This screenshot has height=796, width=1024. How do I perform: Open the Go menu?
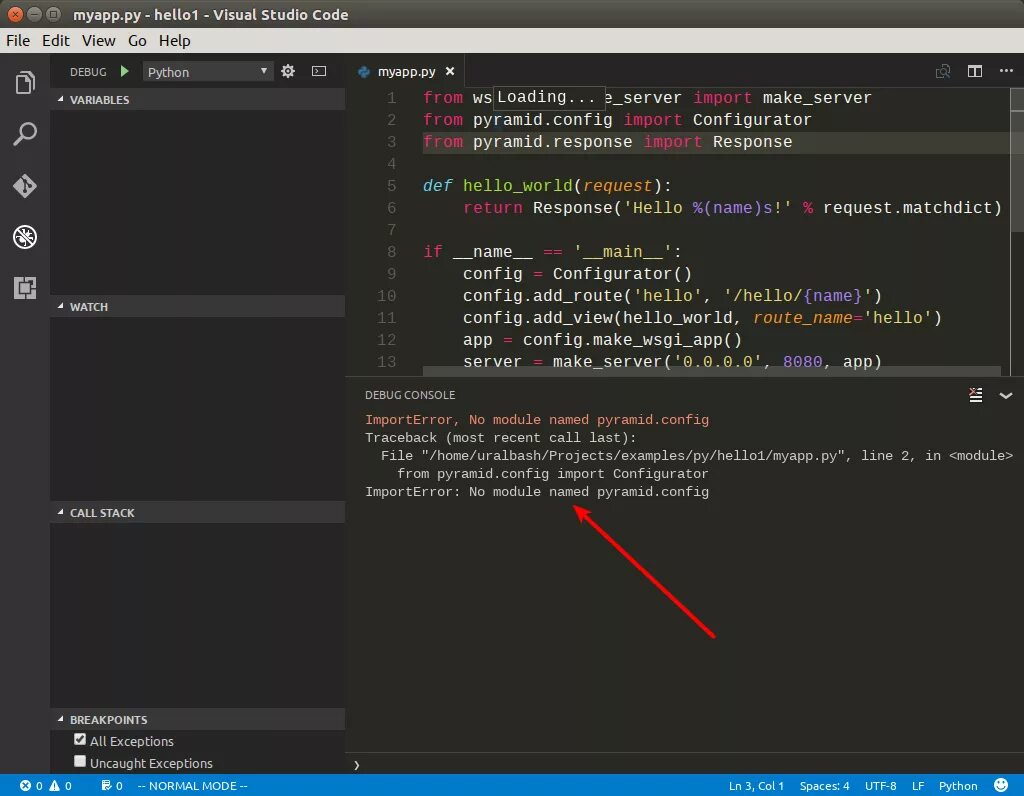click(x=137, y=40)
